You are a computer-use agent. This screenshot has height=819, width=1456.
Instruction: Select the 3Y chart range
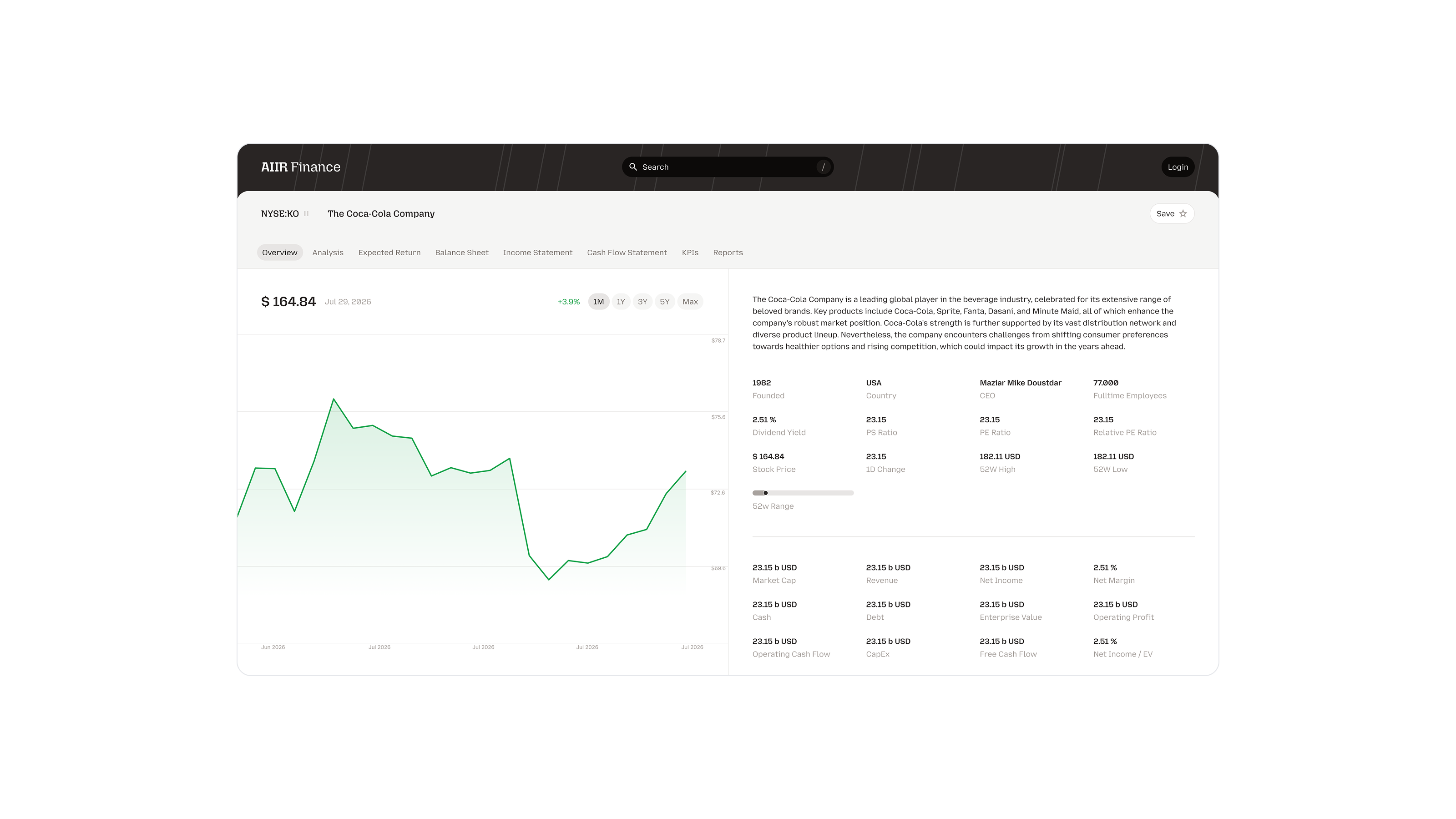[642, 302]
